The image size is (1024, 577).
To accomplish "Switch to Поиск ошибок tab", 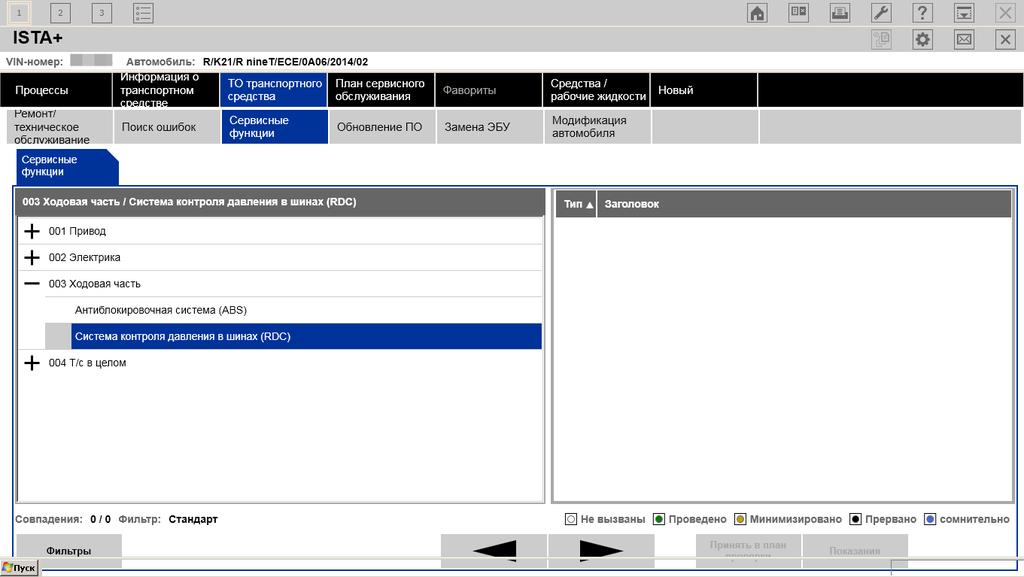I will (x=166, y=127).
